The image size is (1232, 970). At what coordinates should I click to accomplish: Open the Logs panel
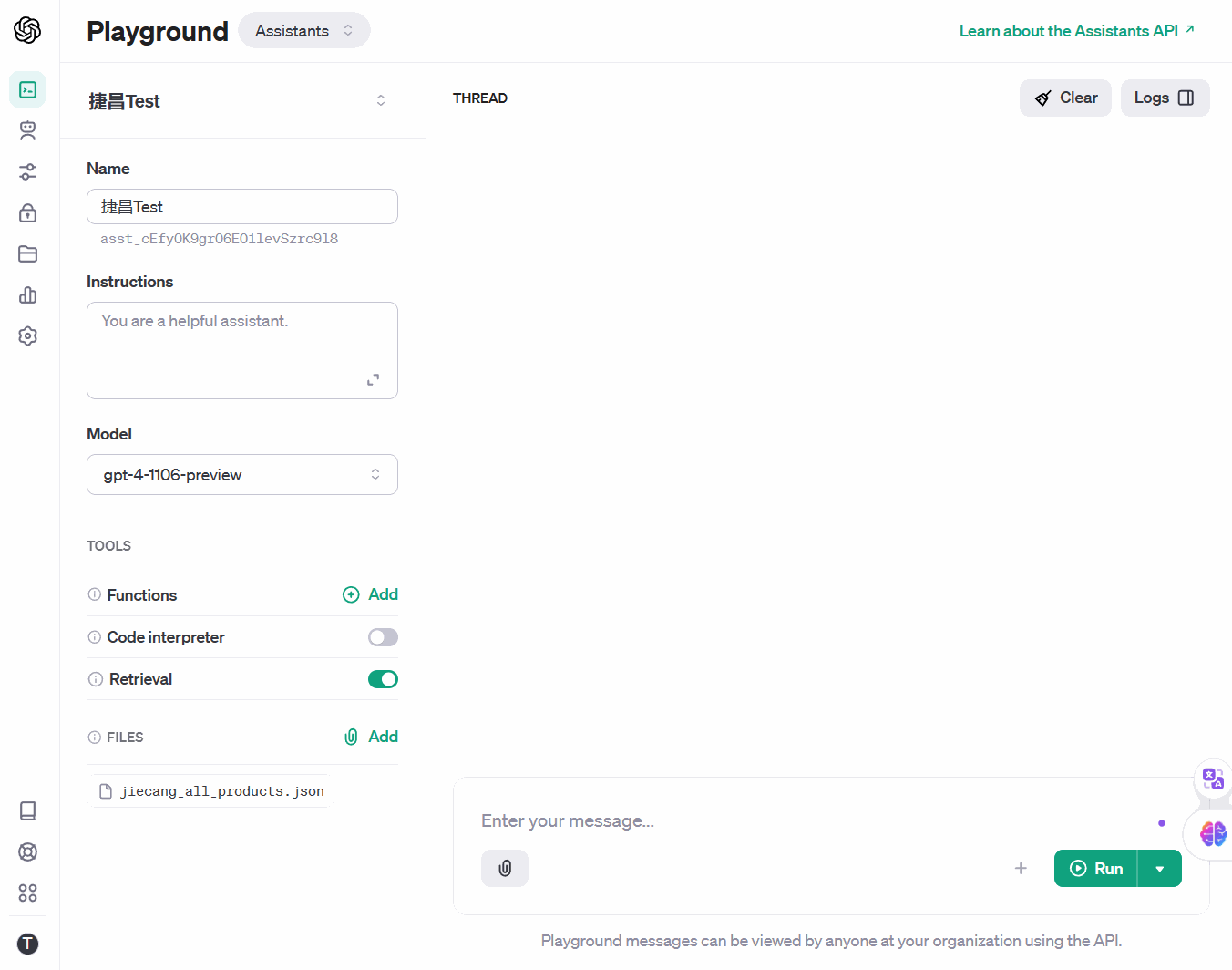1165,98
